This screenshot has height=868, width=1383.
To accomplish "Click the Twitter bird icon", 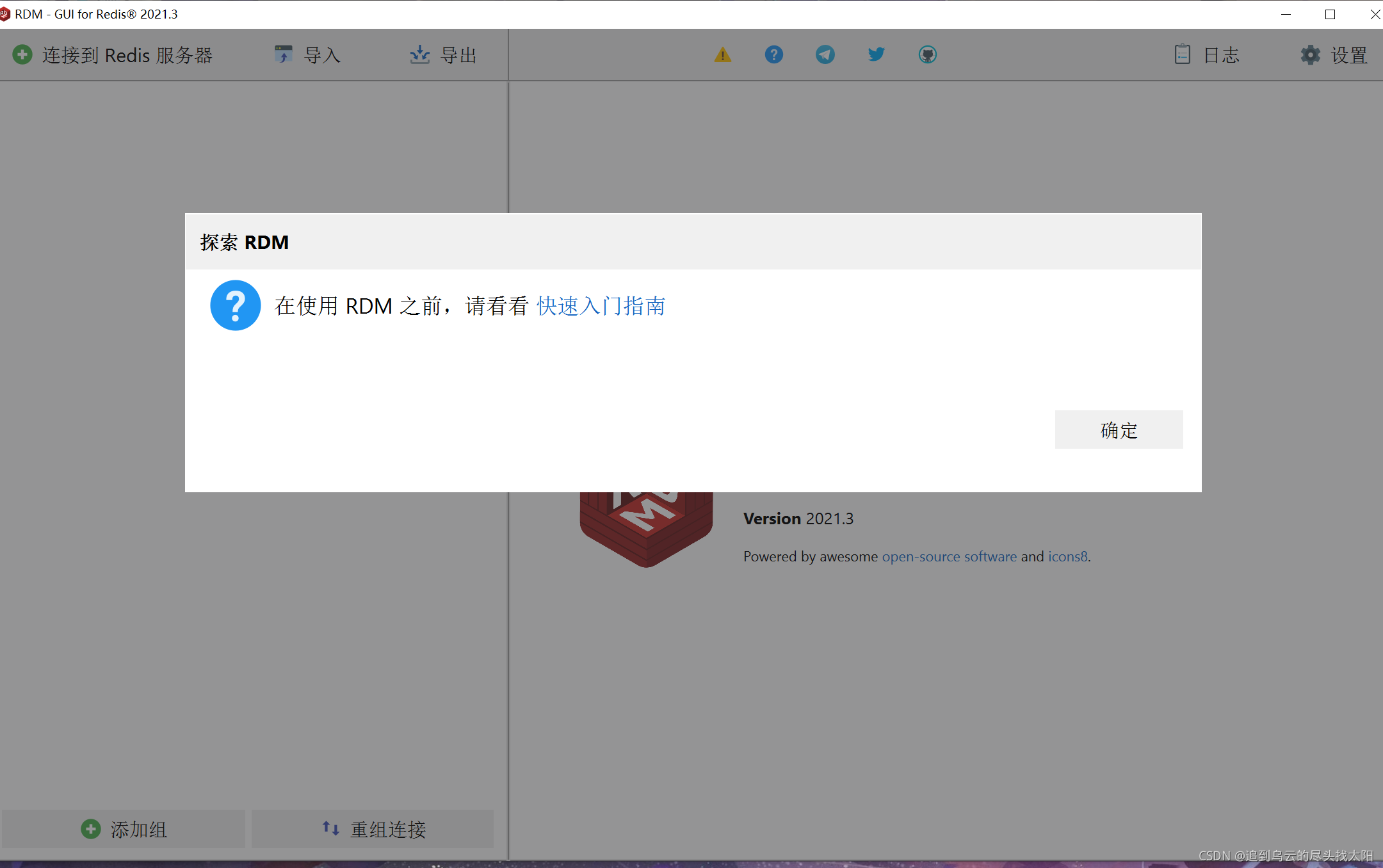I will pyautogui.click(x=876, y=55).
